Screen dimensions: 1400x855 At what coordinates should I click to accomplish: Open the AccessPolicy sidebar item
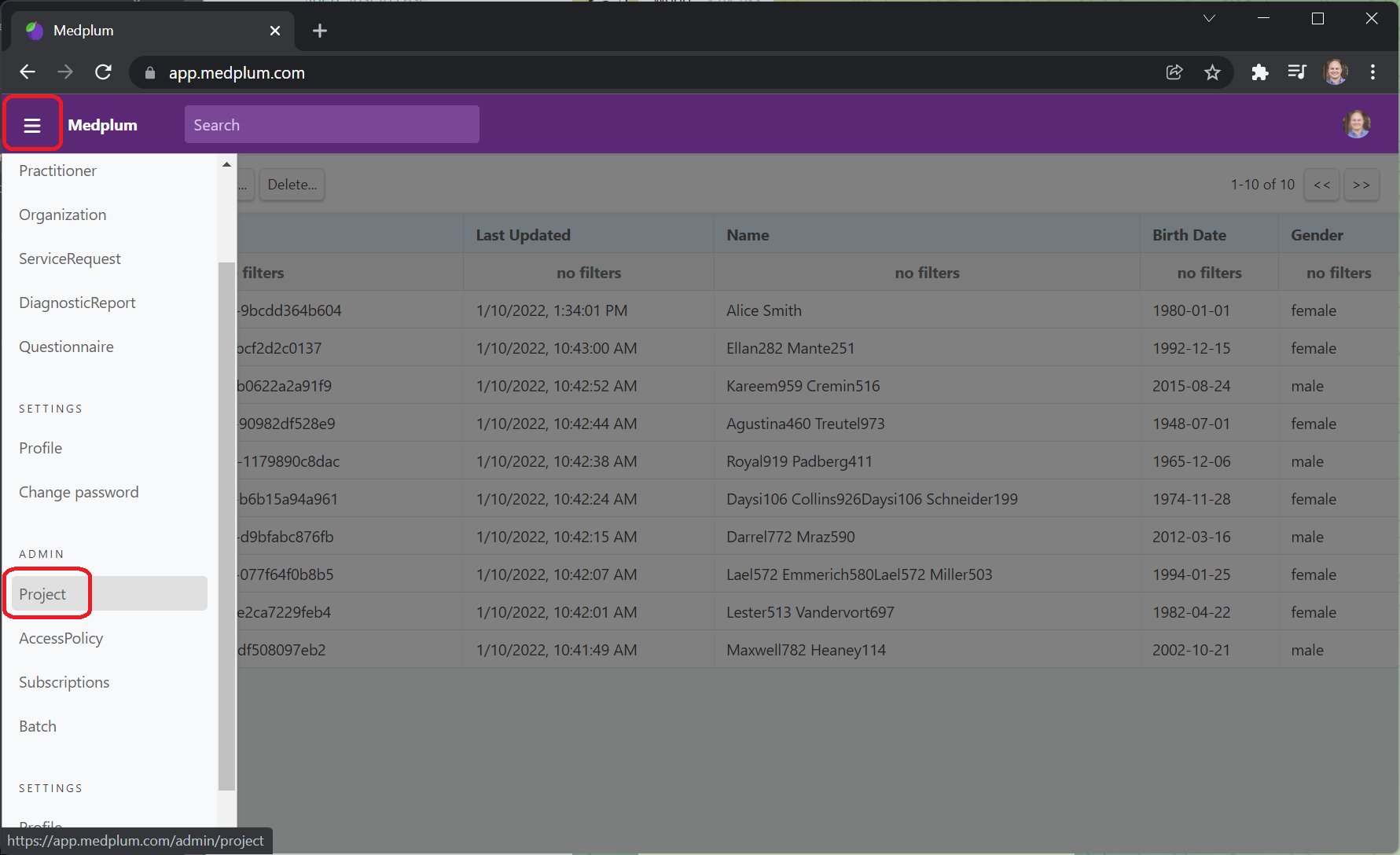click(x=61, y=638)
